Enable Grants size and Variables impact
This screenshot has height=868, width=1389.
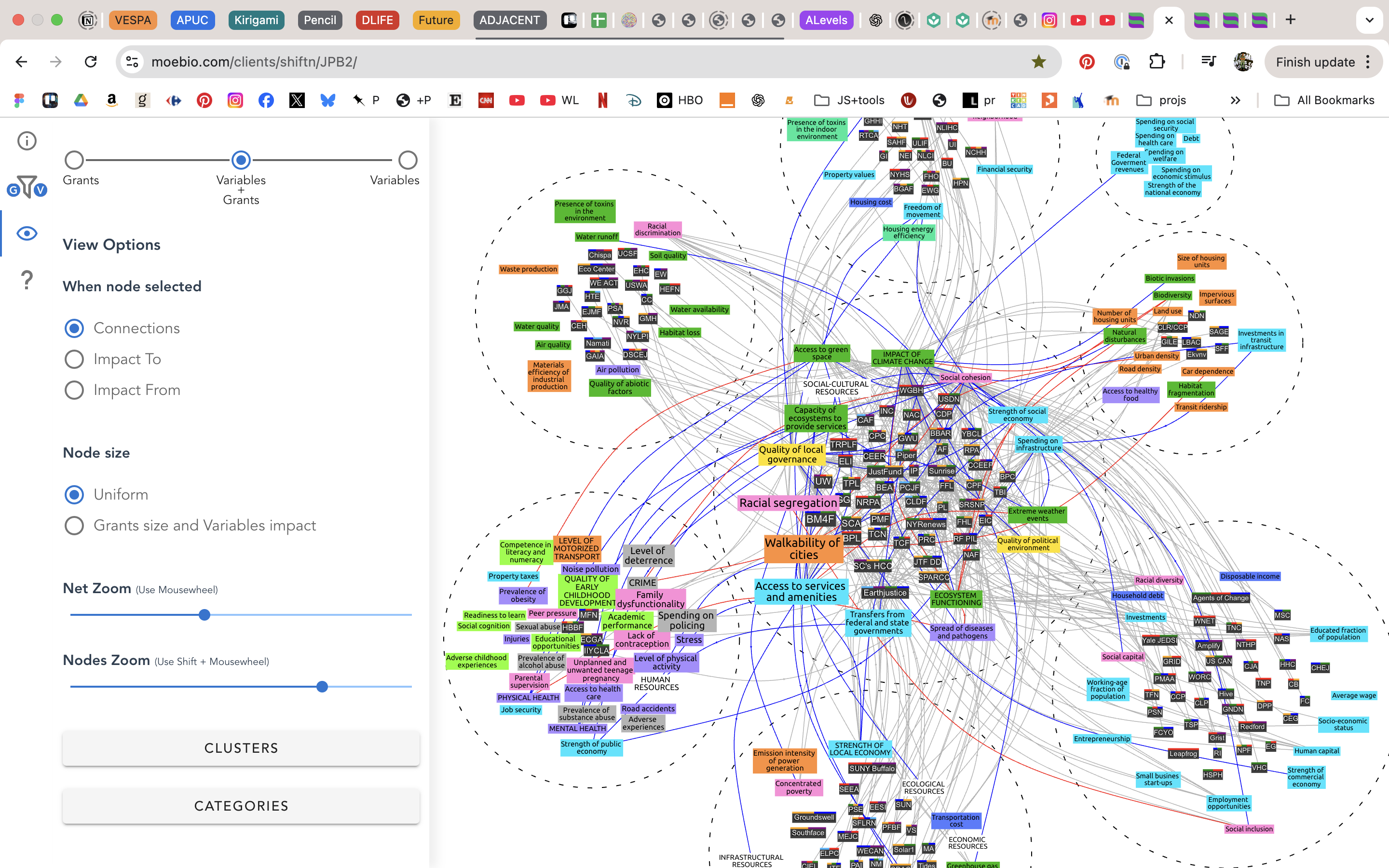coord(74,526)
